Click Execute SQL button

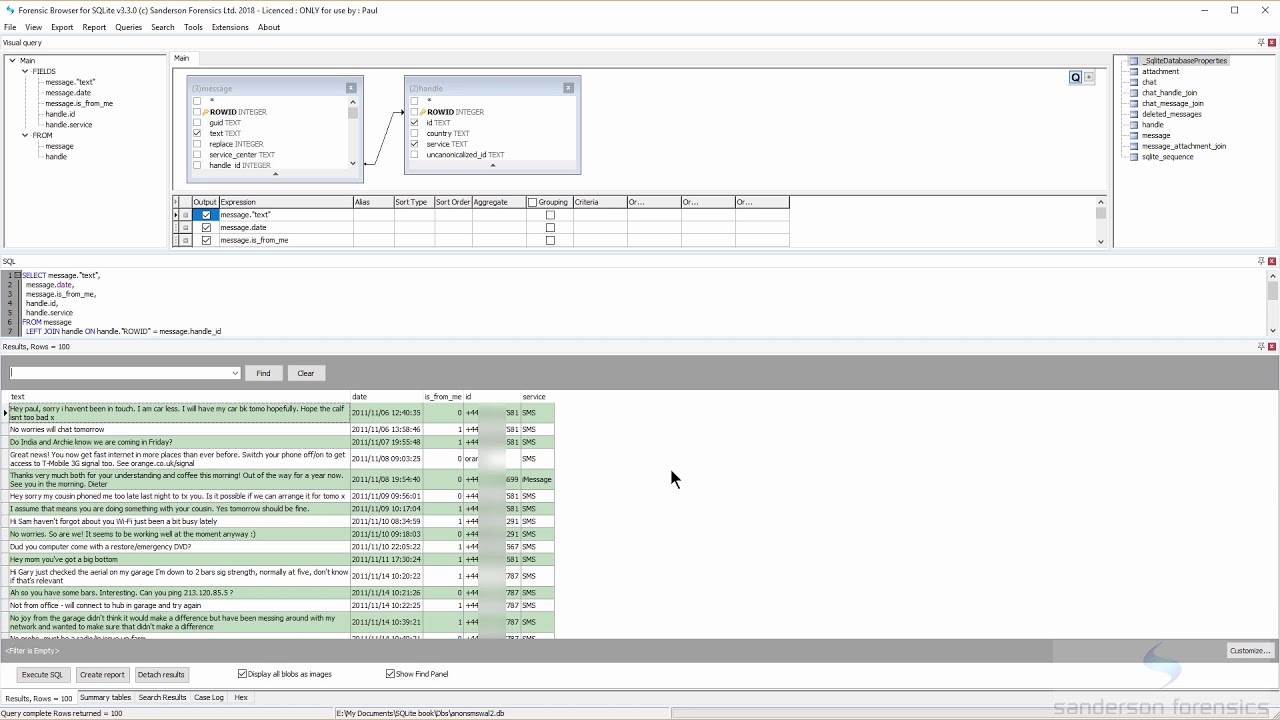tap(42, 675)
